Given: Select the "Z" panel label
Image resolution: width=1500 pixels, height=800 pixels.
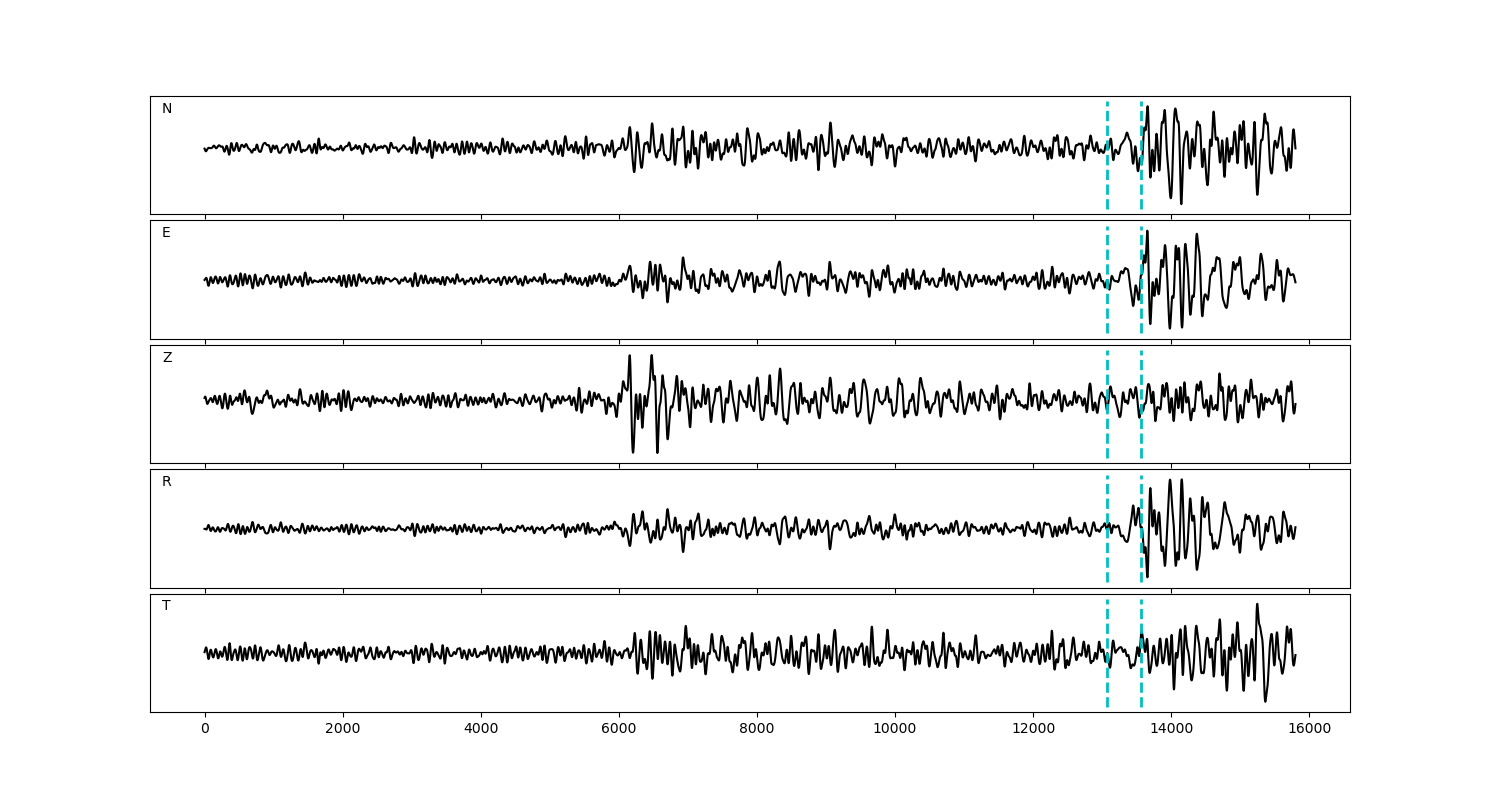Looking at the screenshot, I should tap(167, 358).
